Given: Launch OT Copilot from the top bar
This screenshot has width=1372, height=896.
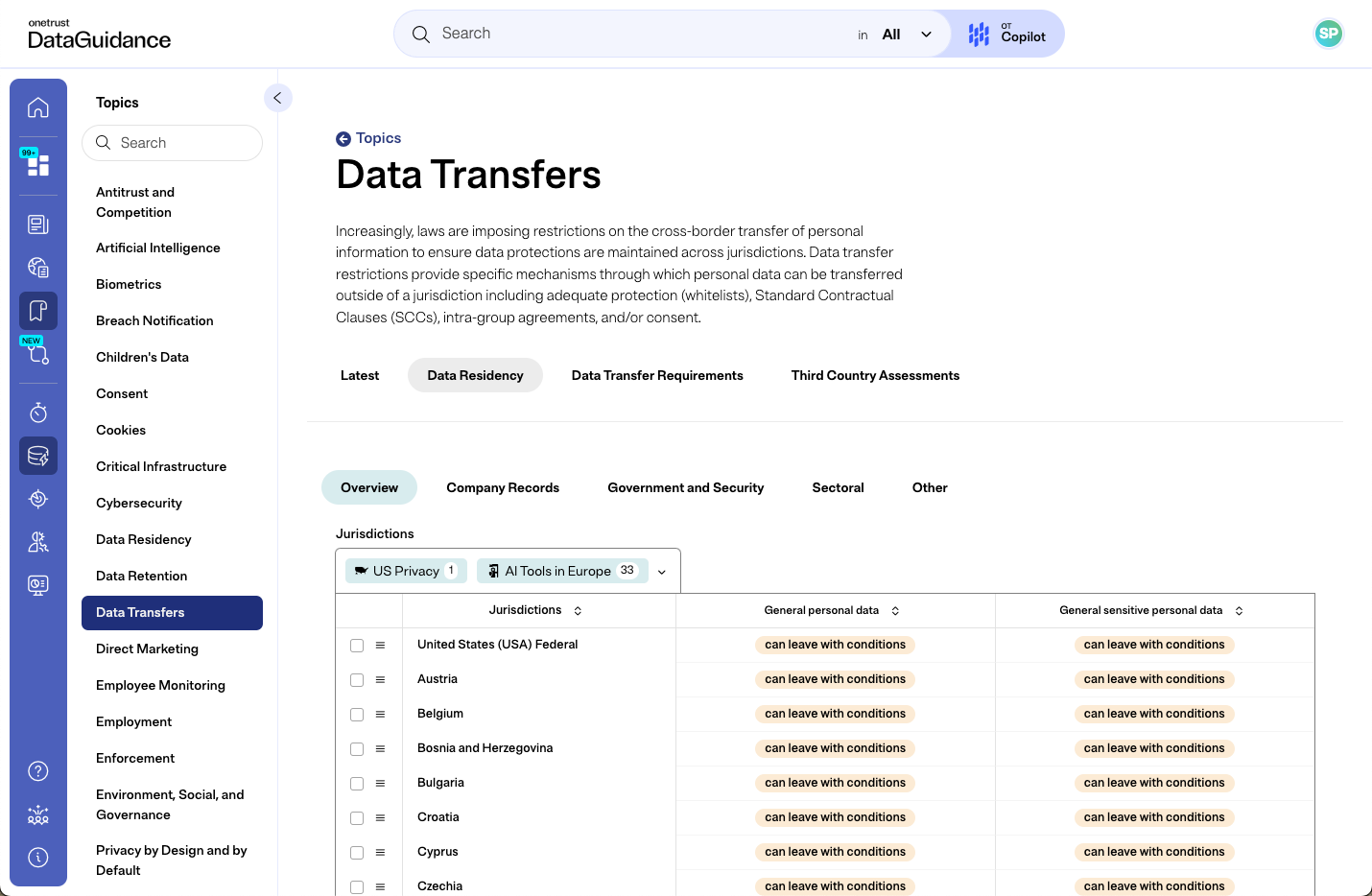Looking at the screenshot, I should pos(1005,34).
